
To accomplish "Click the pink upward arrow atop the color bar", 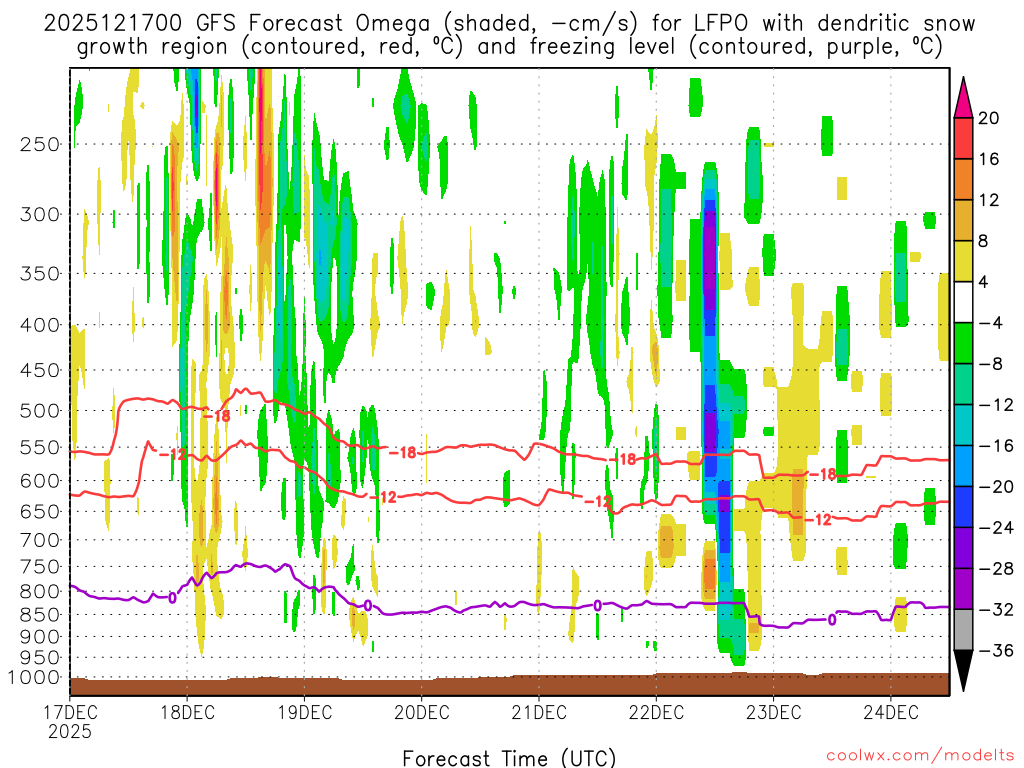I will click(x=963, y=98).
